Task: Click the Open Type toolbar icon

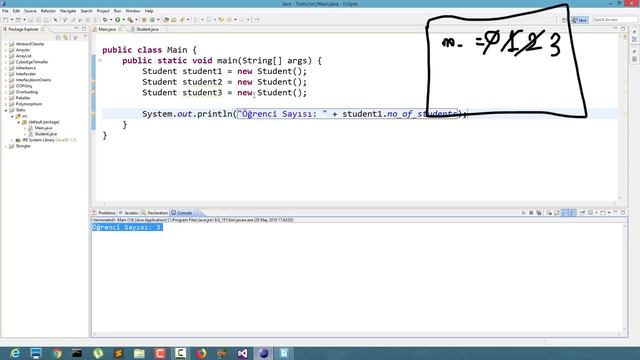Action: coord(167,20)
